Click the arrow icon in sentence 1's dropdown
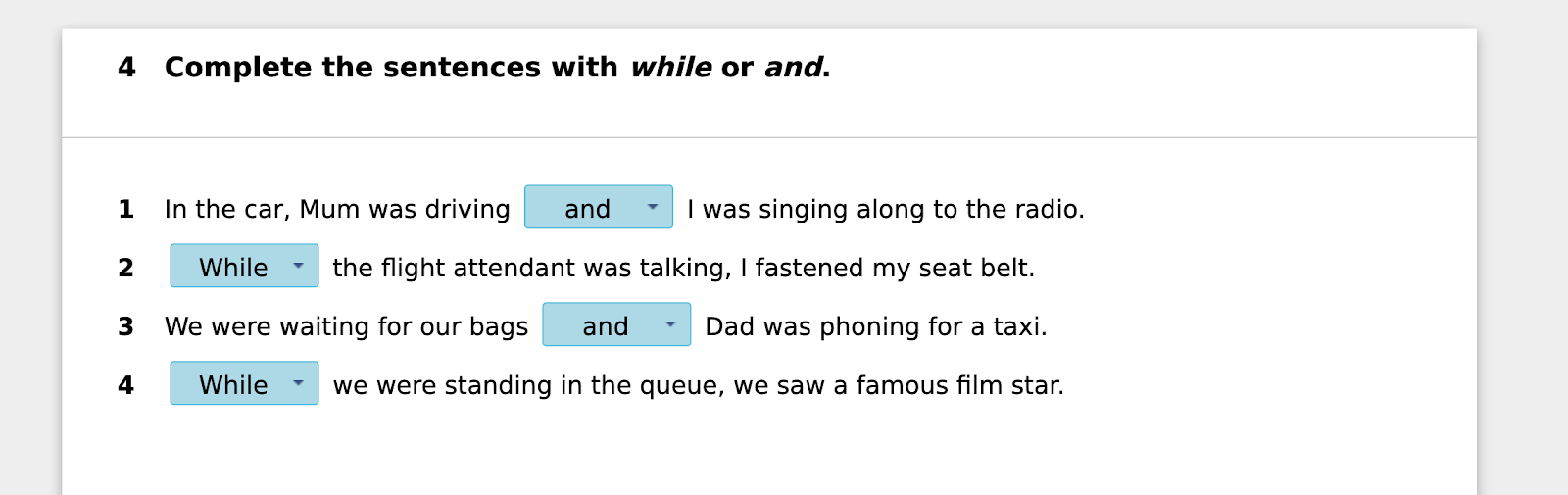The image size is (1568, 495). [653, 207]
